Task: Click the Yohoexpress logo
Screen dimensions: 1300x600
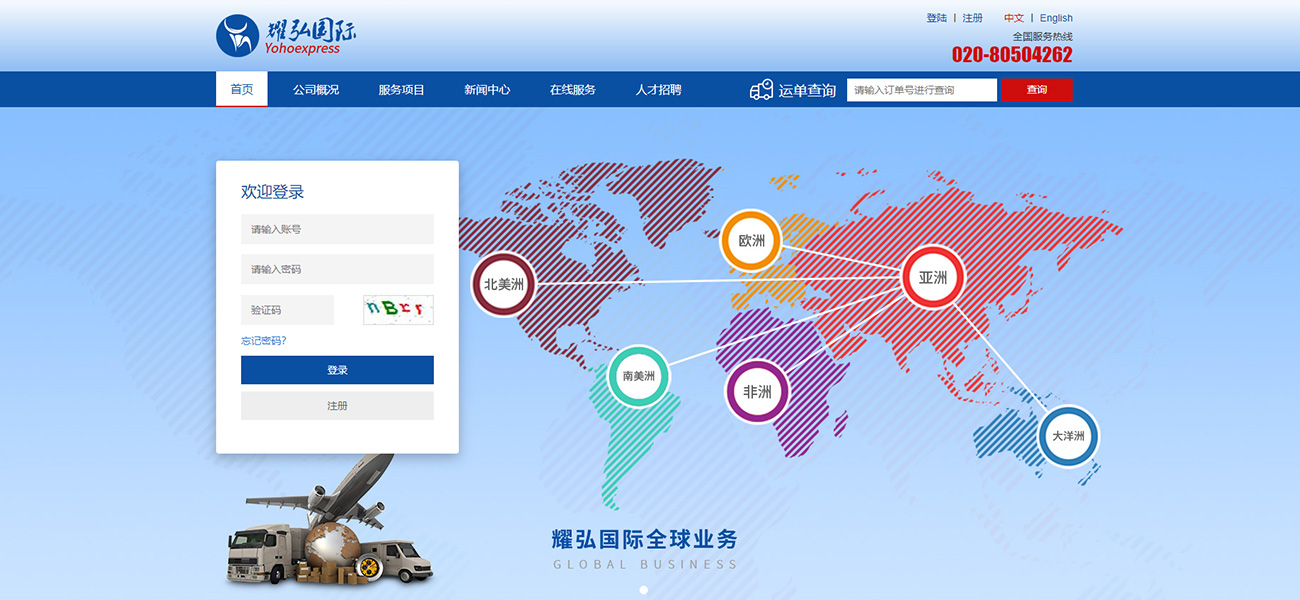Action: 286,35
